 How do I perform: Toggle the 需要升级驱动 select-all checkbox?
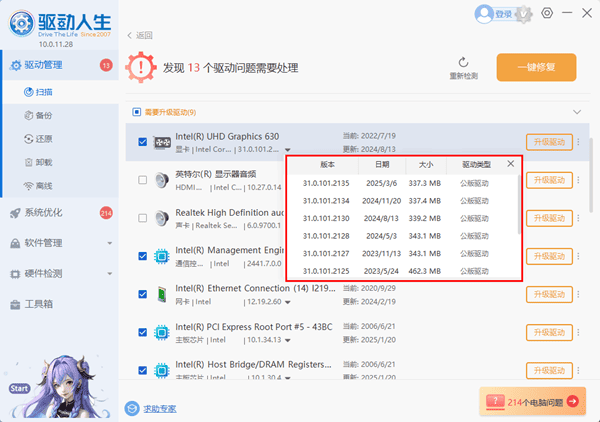[x=137, y=112]
